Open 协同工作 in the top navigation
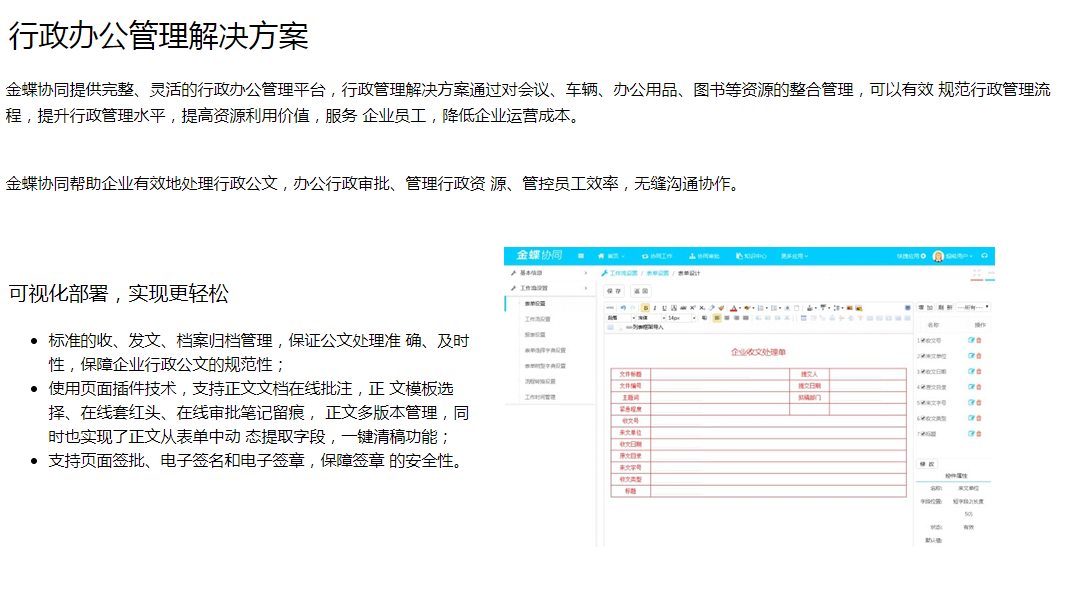The image size is (1071, 596). tap(657, 256)
